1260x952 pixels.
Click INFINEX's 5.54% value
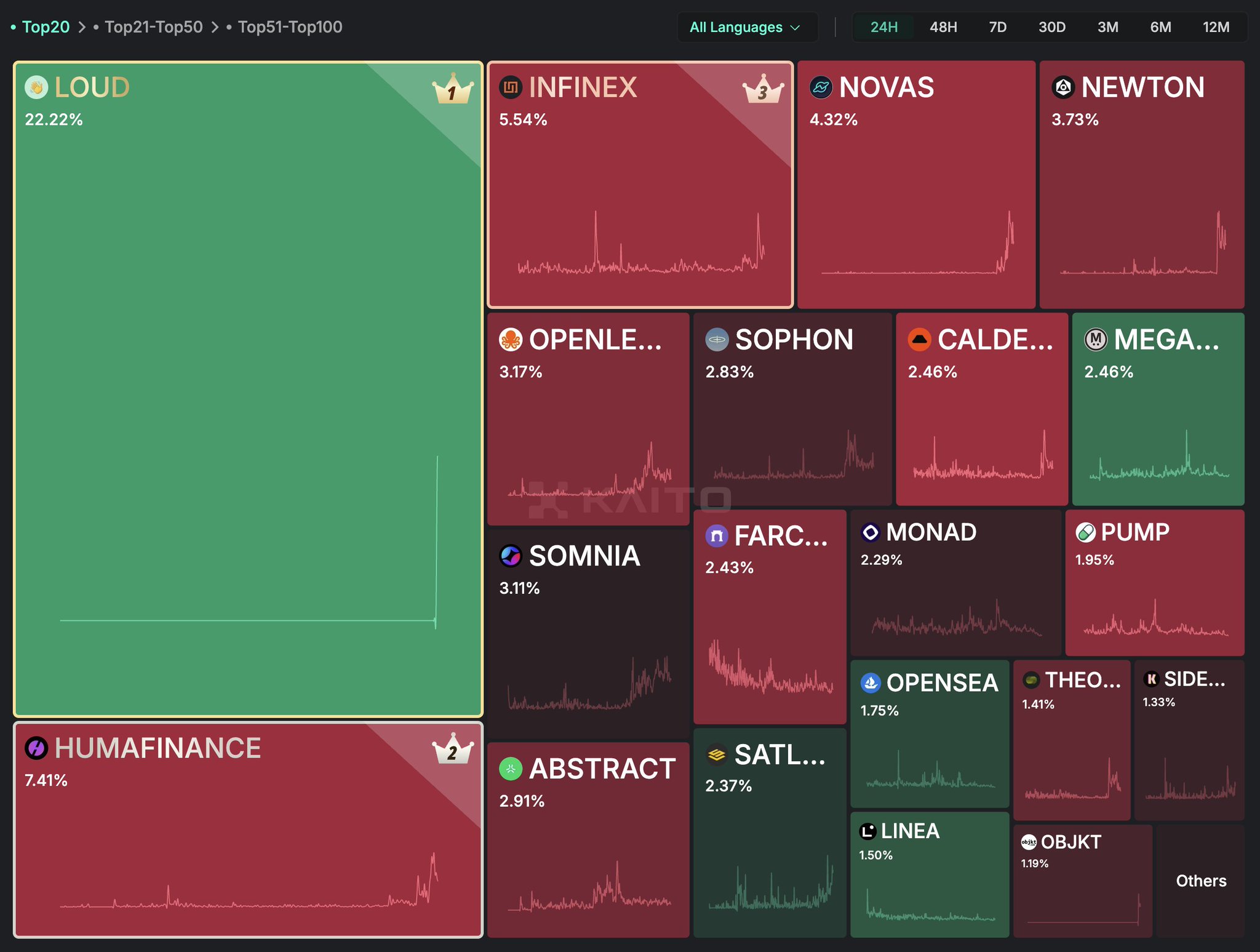523,119
